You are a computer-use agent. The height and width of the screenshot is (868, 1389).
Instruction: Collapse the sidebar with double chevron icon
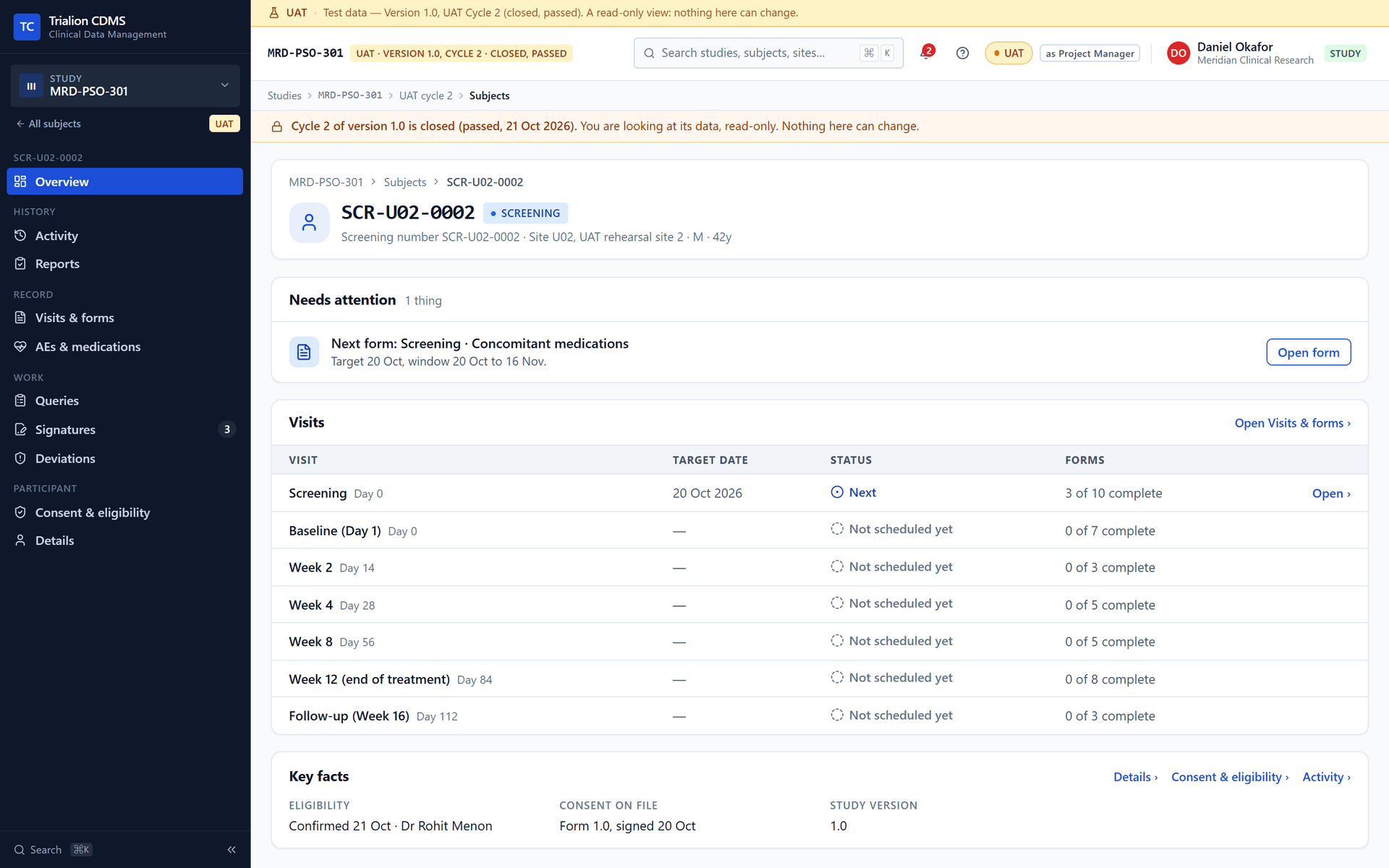click(231, 849)
